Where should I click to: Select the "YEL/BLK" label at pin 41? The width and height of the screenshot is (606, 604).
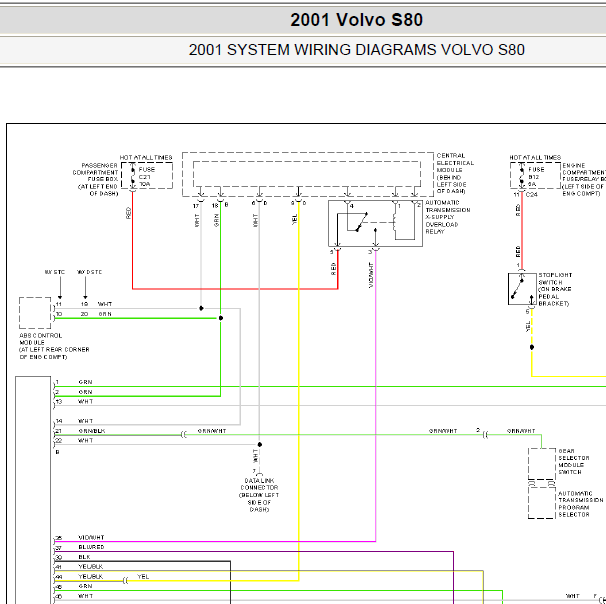[x=90, y=567]
